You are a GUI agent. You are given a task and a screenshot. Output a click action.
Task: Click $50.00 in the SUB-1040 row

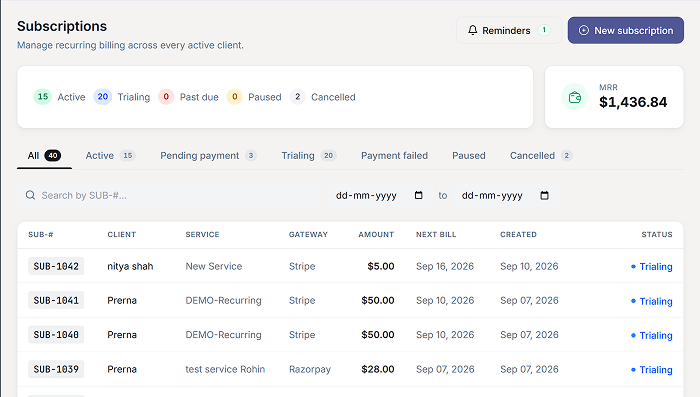[378, 335]
